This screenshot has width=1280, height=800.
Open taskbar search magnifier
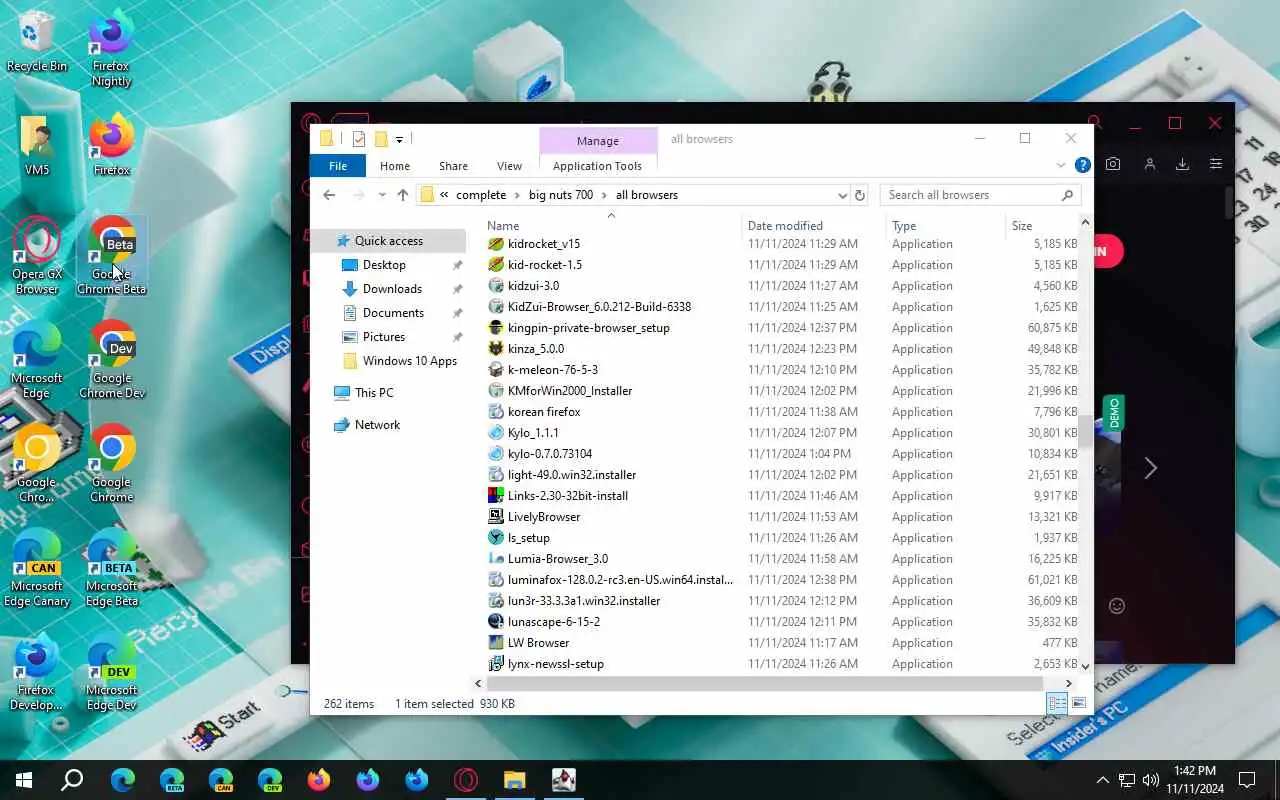[x=72, y=780]
